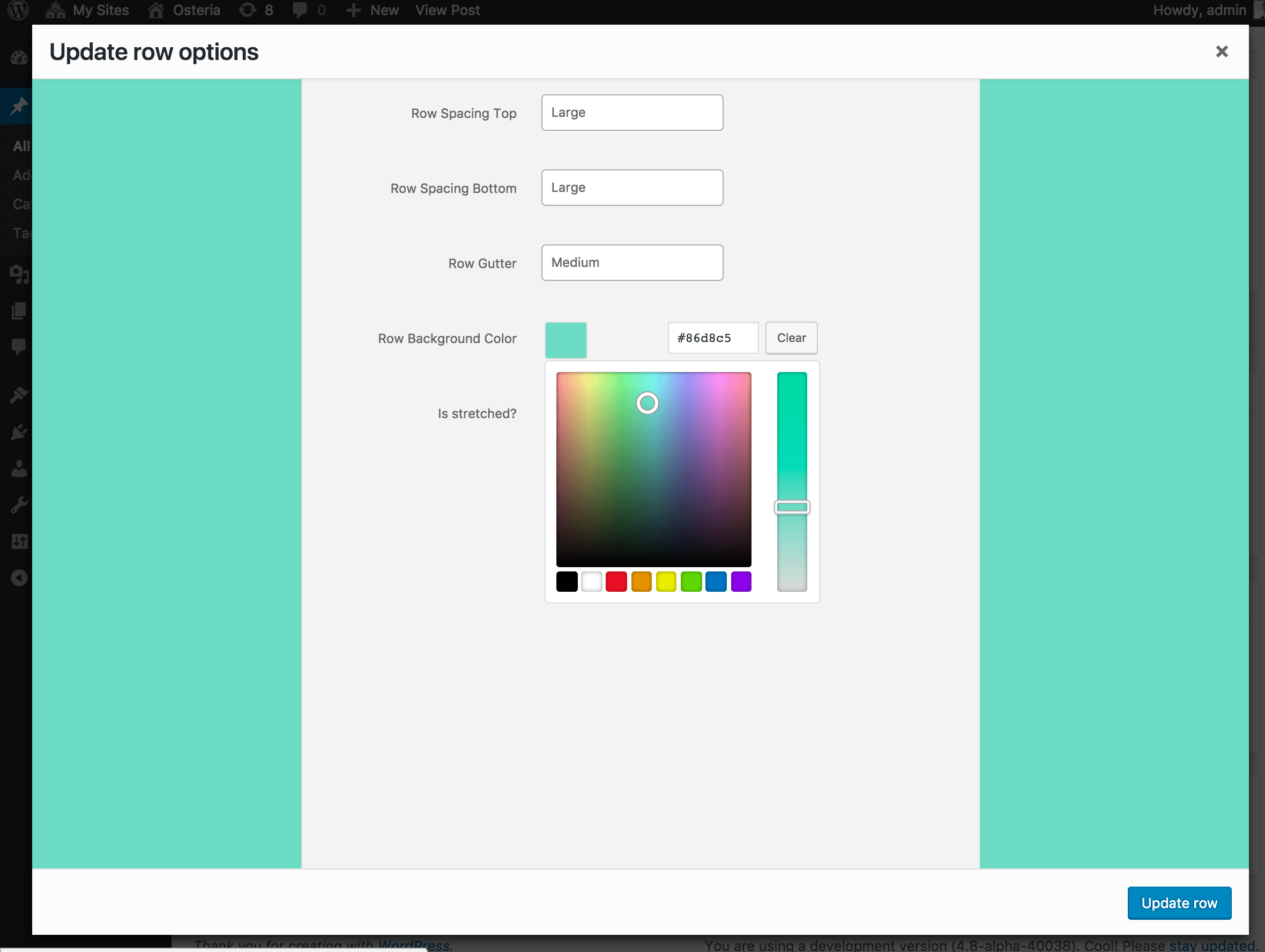Open the Users sidebar icon
This screenshot has height=952, width=1265.
coord(19,469)
